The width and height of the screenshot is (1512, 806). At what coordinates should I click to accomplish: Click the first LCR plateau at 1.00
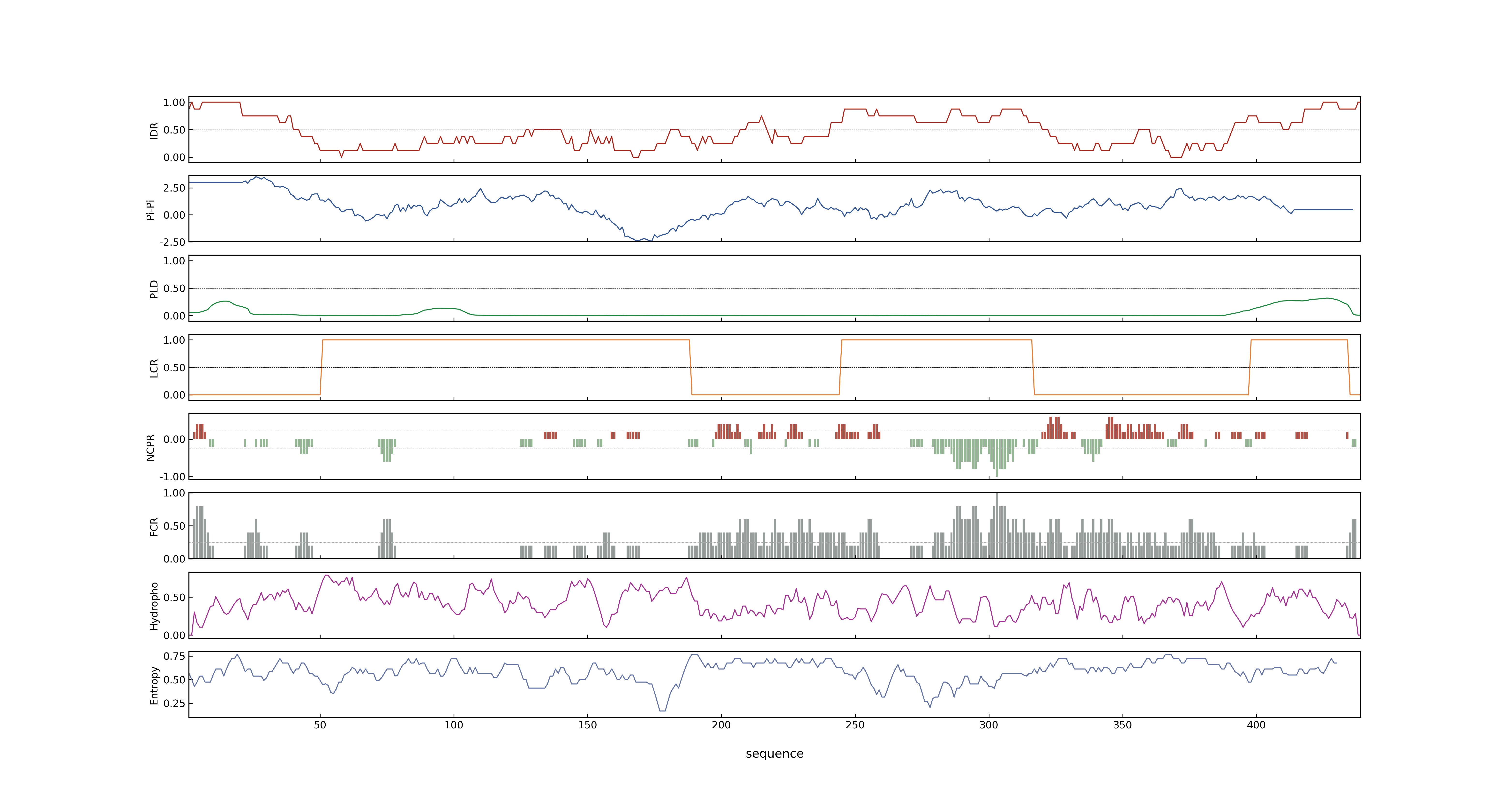[506, 340]
